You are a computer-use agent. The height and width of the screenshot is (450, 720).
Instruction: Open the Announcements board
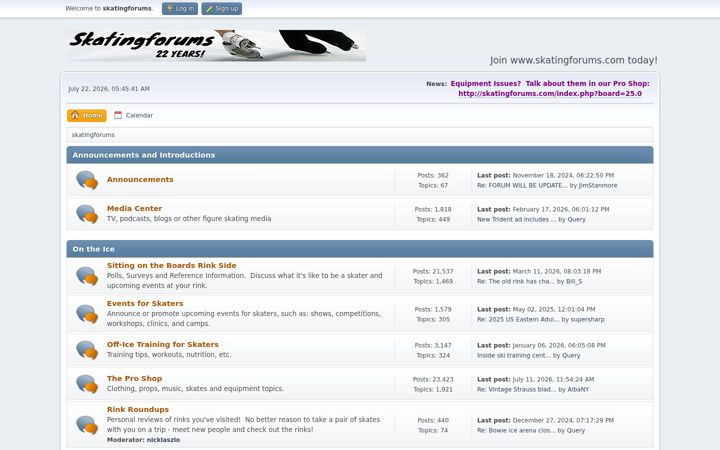140,180
